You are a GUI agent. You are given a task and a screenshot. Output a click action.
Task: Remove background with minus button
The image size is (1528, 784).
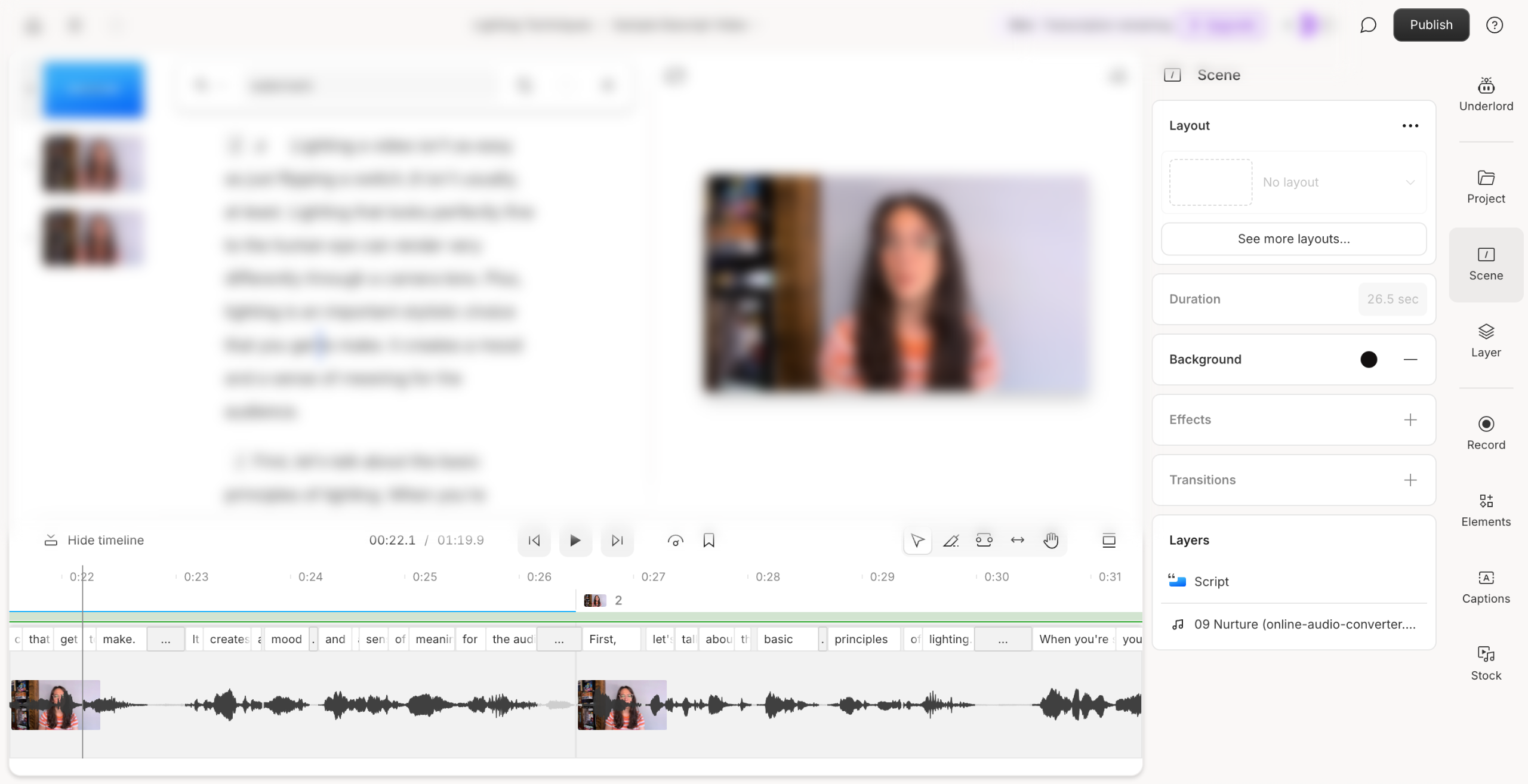tap(1410, 359)
